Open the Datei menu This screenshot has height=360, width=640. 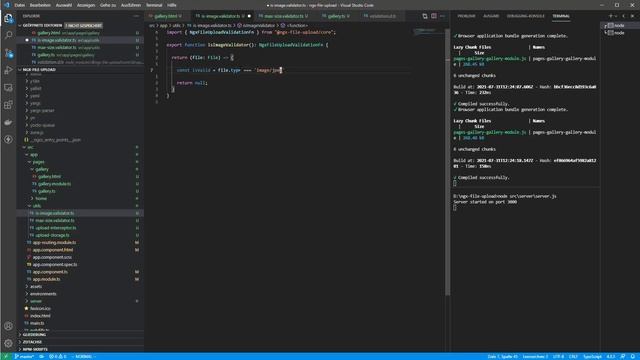pyautogui.click(x=20, y=5)
